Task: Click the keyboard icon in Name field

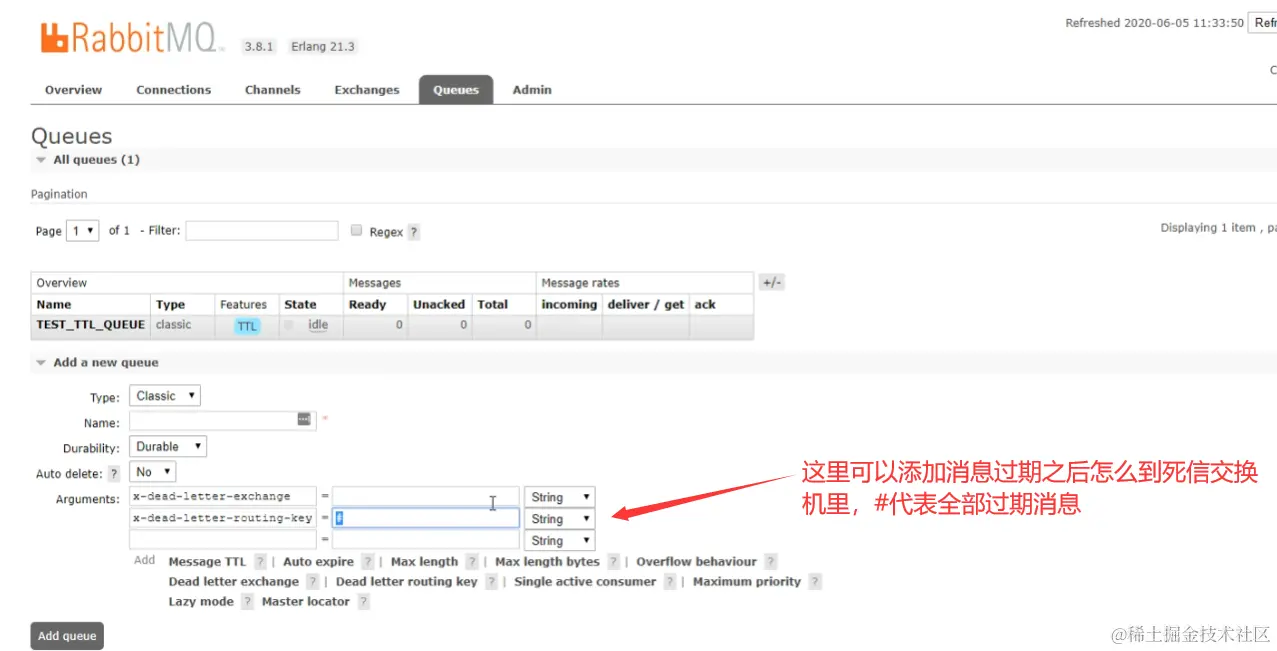Action: coord(304,419)
